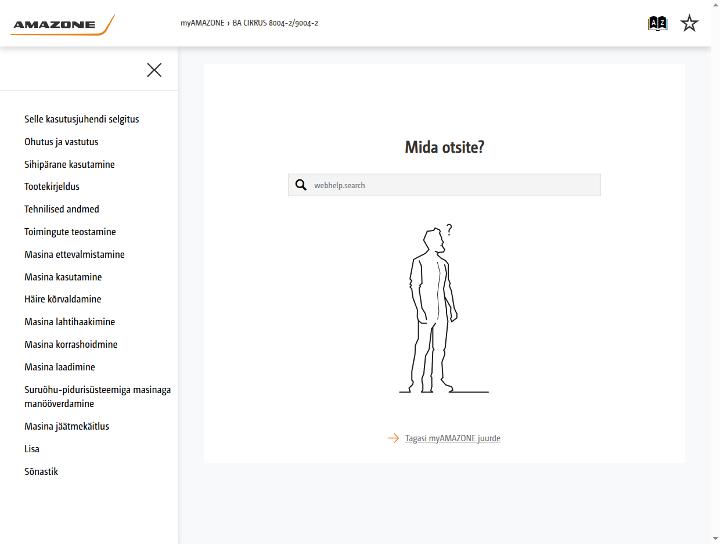The width and height of the screenshot is (720, 544).
Task: Click the orange arrow beside Tagasi myAMAZONE
Action: 394,438
